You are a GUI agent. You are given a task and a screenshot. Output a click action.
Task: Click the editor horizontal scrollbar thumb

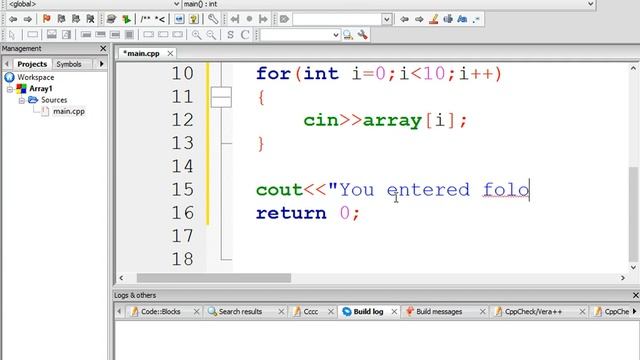click(214, 278)
